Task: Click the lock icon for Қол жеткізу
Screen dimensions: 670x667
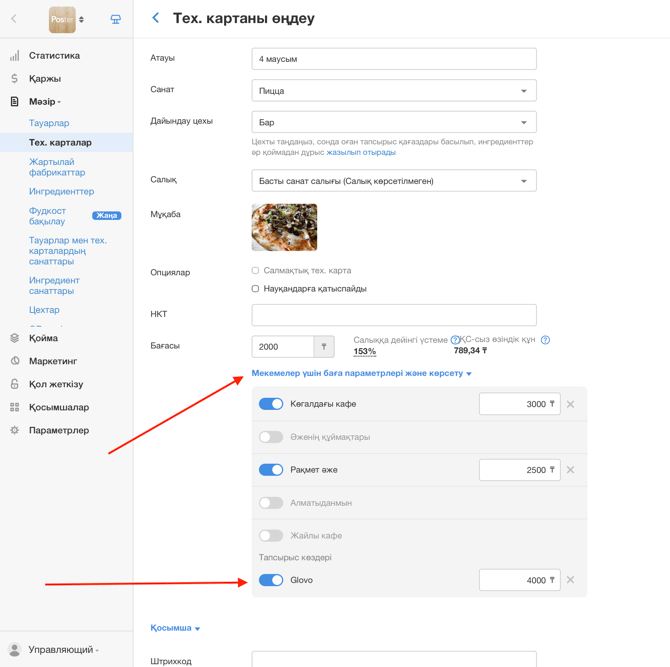Action: pyautogui.click(x=15, y=384)
